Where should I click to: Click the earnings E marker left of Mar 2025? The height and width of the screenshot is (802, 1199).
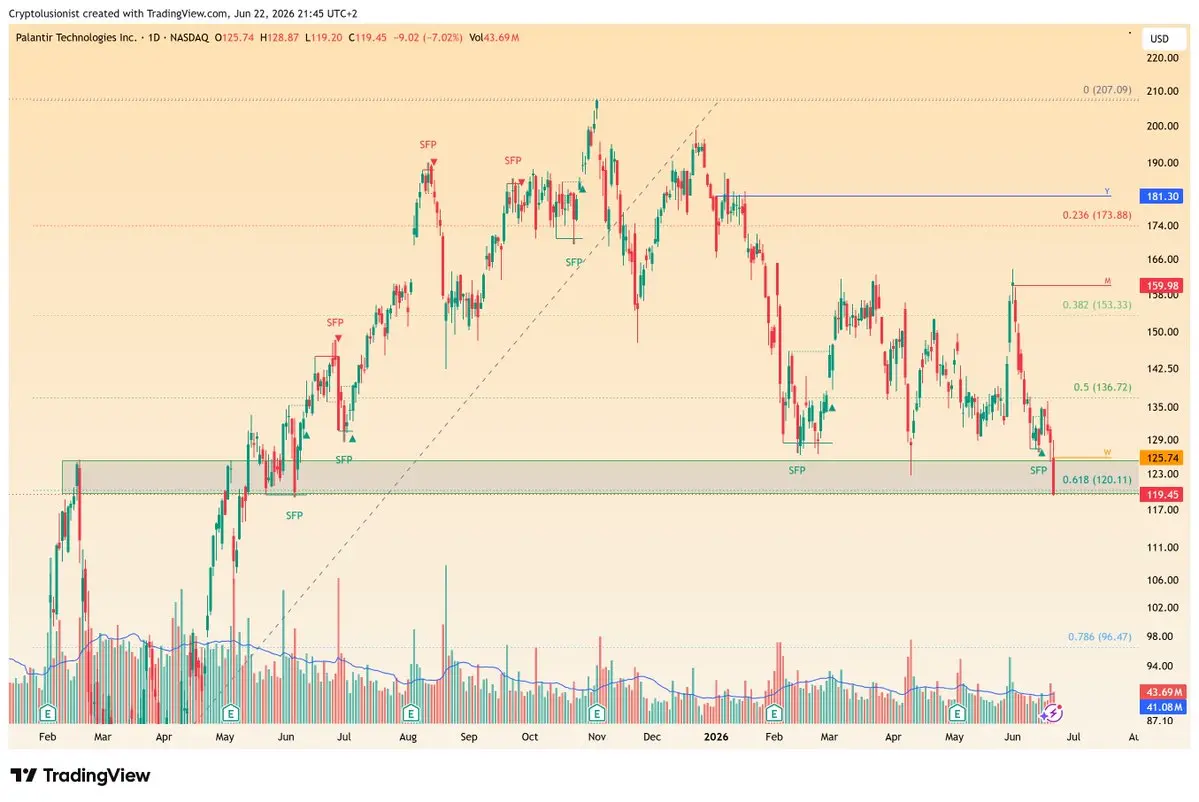click(48, 713)
